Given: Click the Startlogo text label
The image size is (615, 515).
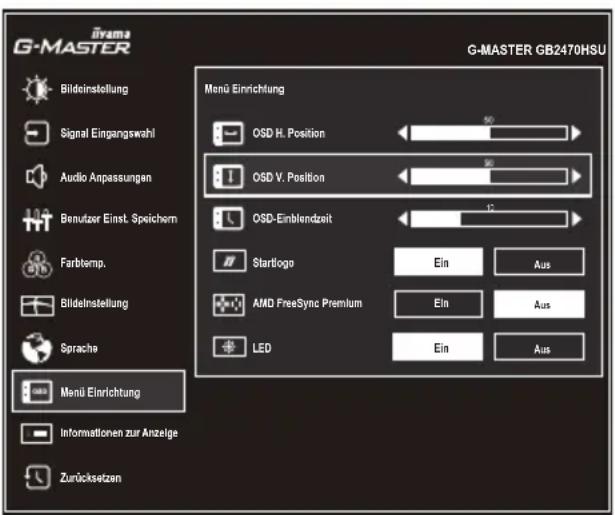Looking at the screenshot, I should point(273,263).
